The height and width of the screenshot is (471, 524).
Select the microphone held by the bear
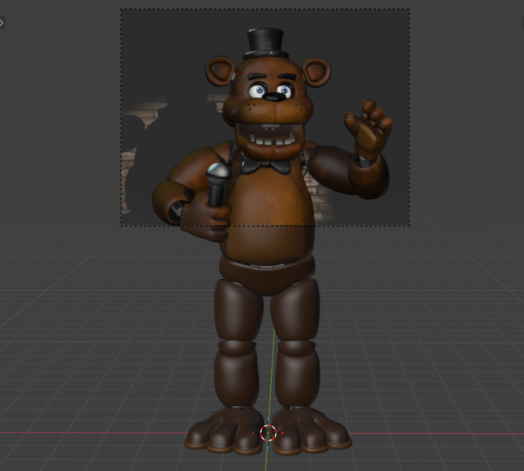pos(218,185)
